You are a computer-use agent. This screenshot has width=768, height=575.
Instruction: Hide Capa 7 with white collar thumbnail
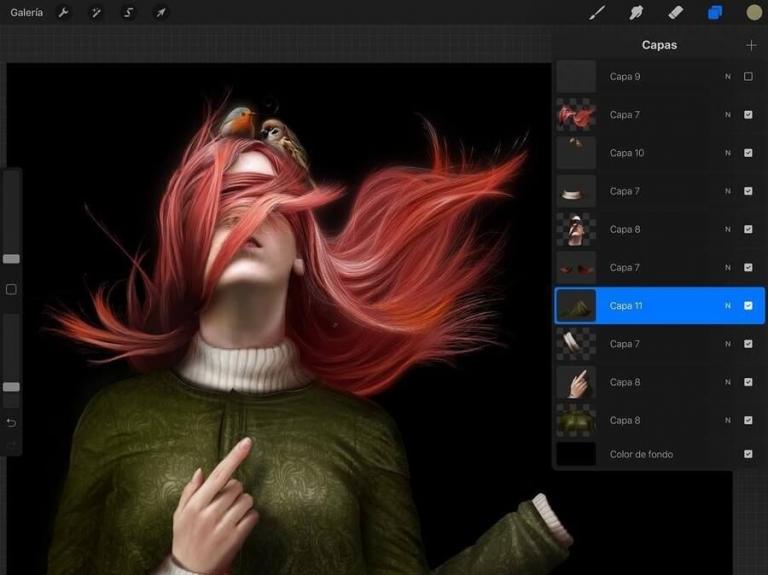tap(748, 191)
